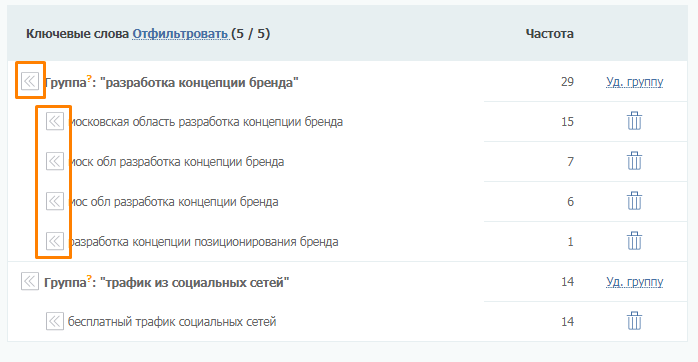This screenshot has height=362, width=698.
Task: Click "Уд. группу" for the бренда group
Action: (634, 82)
